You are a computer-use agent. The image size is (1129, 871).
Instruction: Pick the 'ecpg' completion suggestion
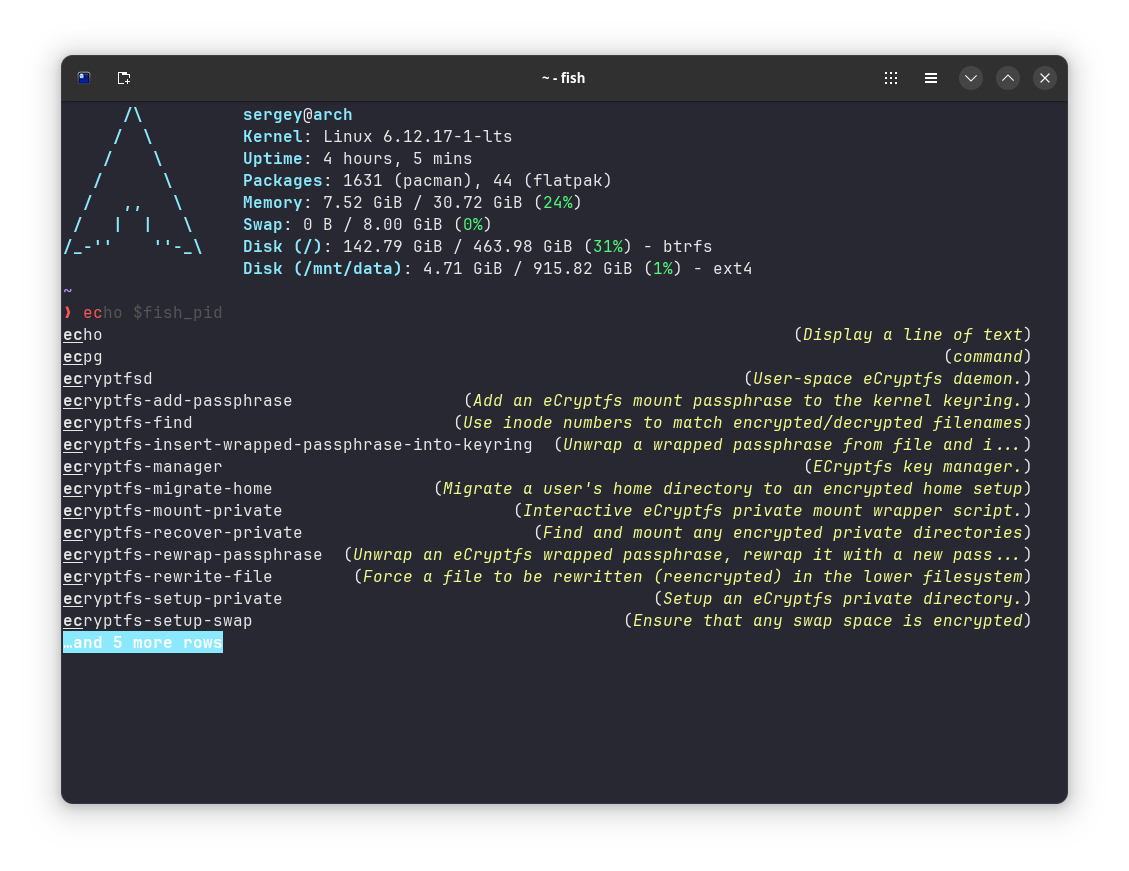pyautogui.click(x=83, y=357)
